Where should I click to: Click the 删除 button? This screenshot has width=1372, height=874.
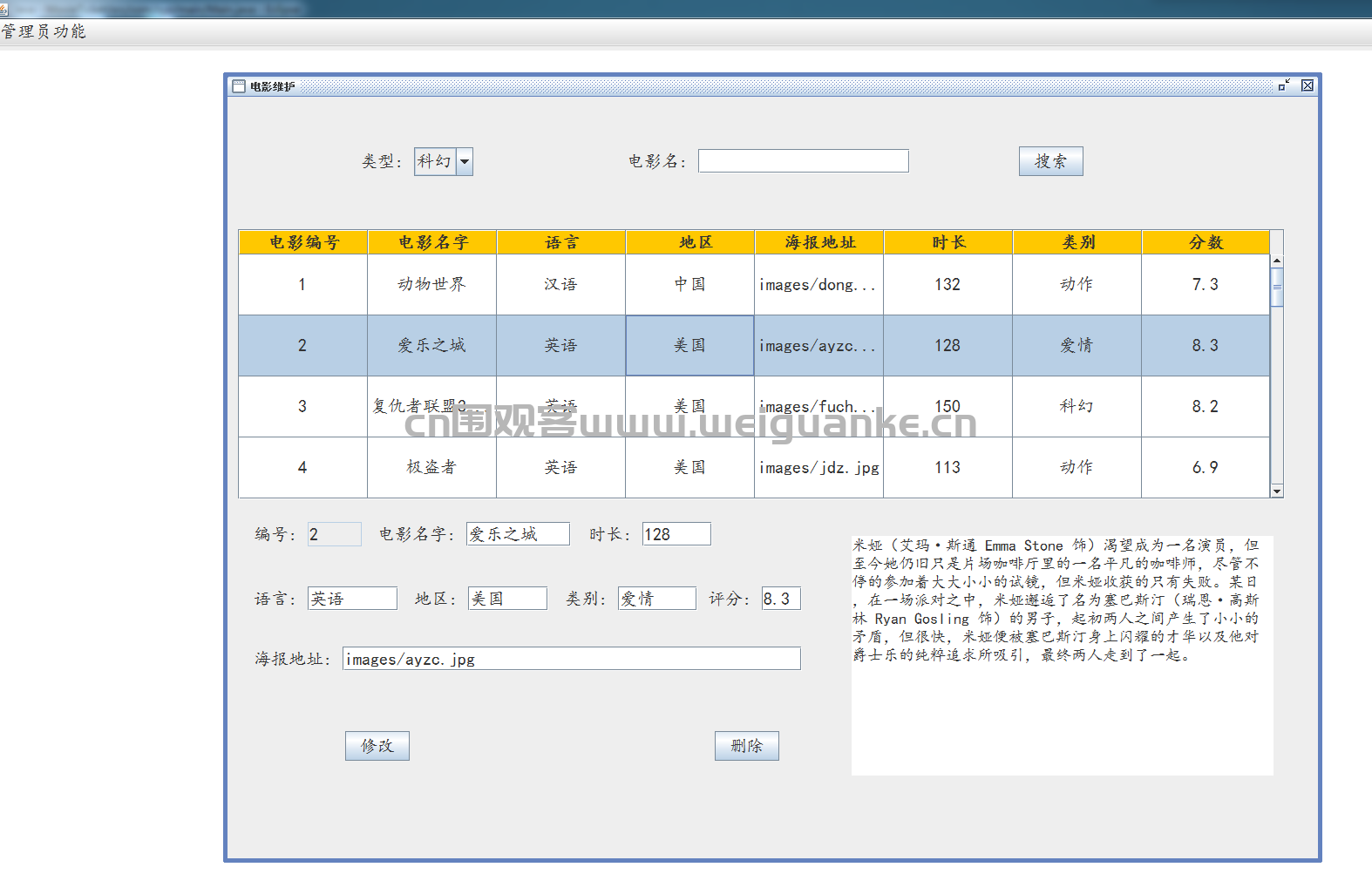747,746
